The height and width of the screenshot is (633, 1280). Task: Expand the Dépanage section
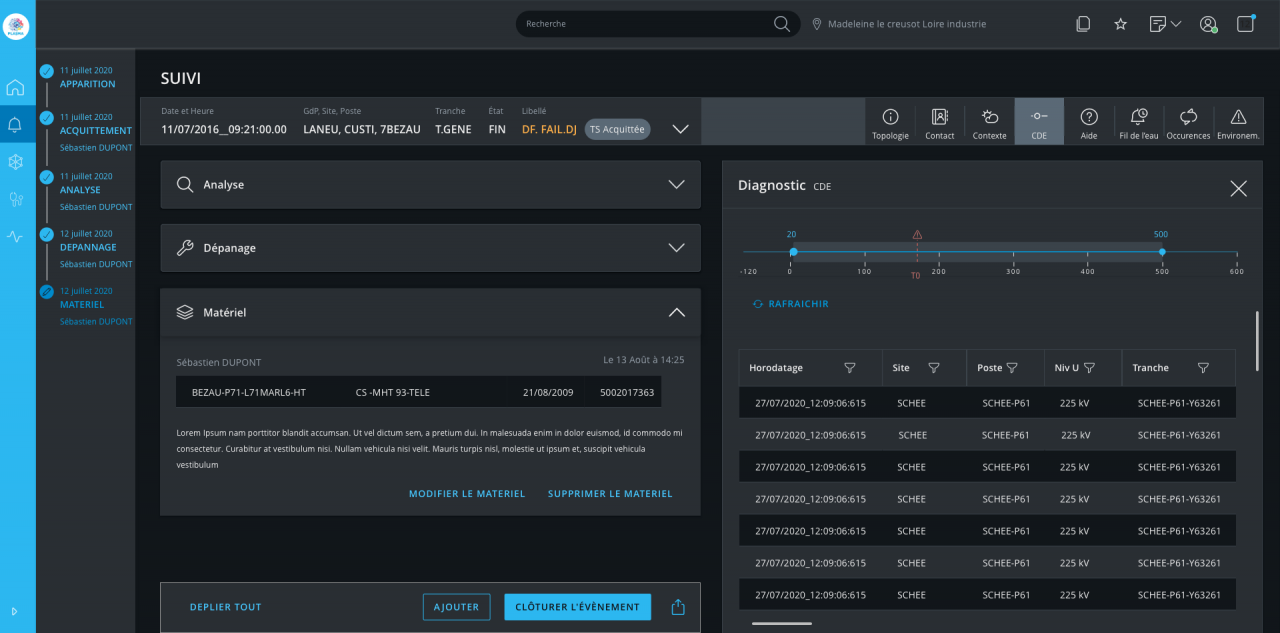tap(676, 248)
